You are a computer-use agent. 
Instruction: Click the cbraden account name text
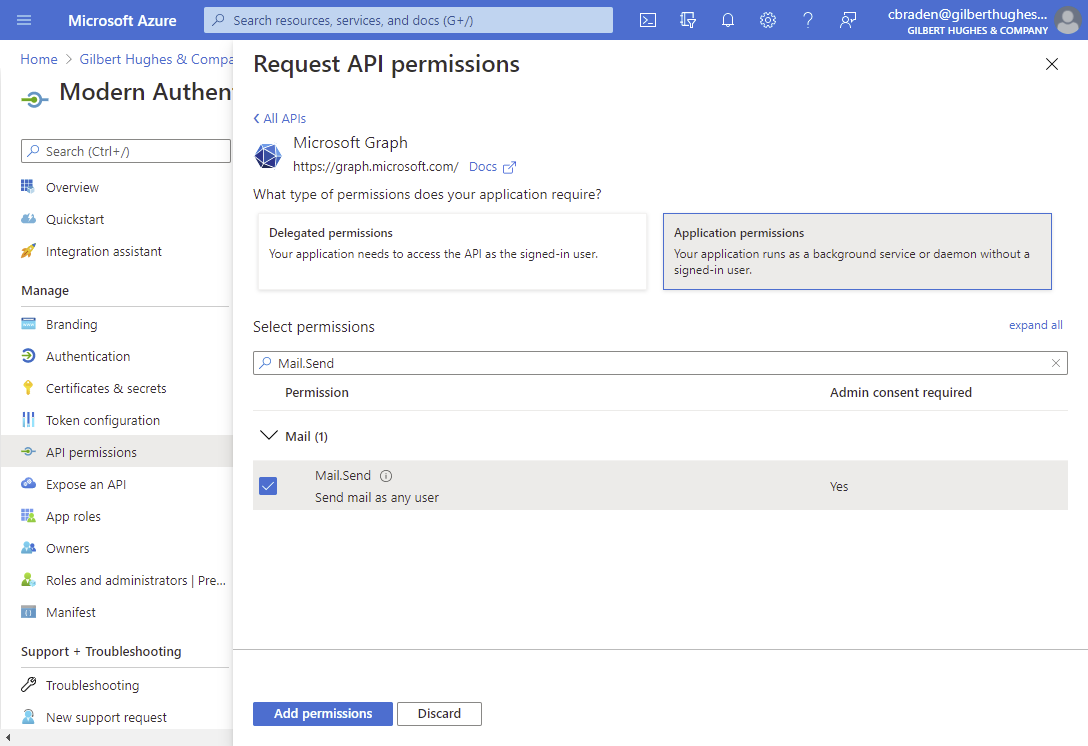point(967,14)
